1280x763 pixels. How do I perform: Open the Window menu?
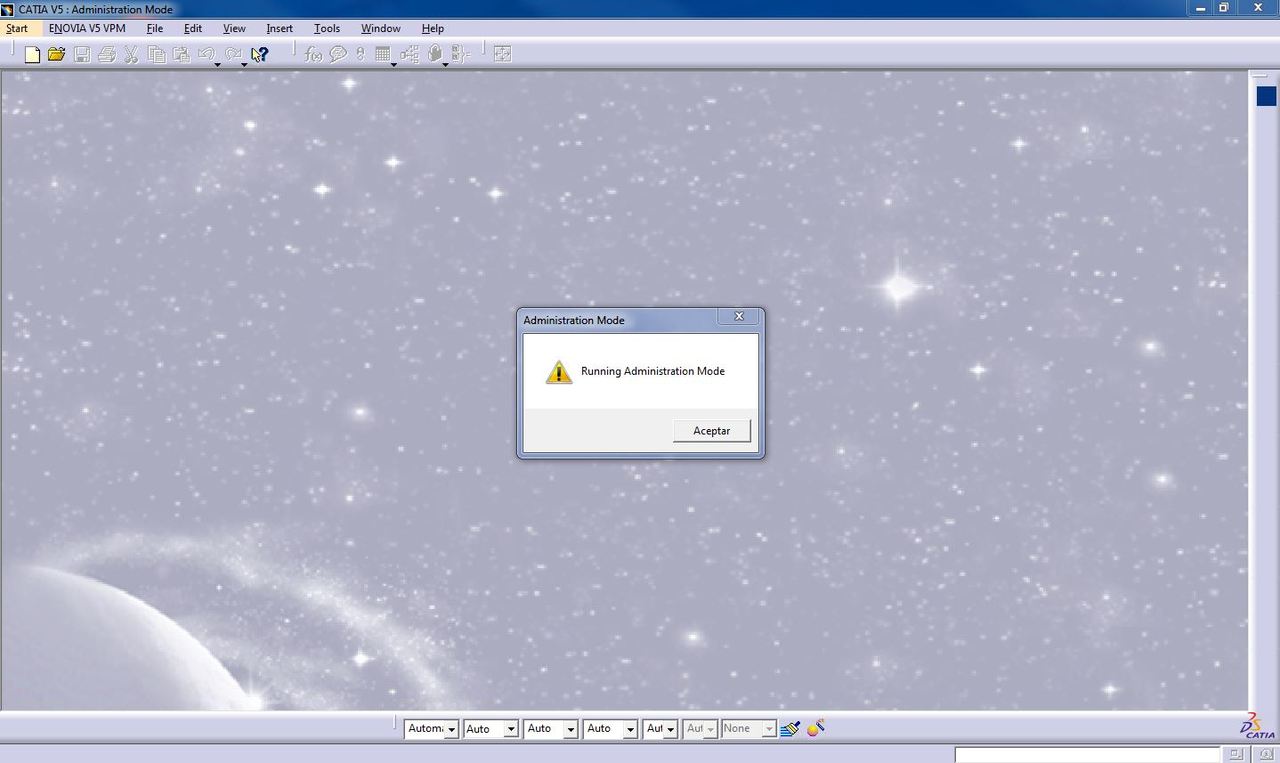click(x=381, y=28)
